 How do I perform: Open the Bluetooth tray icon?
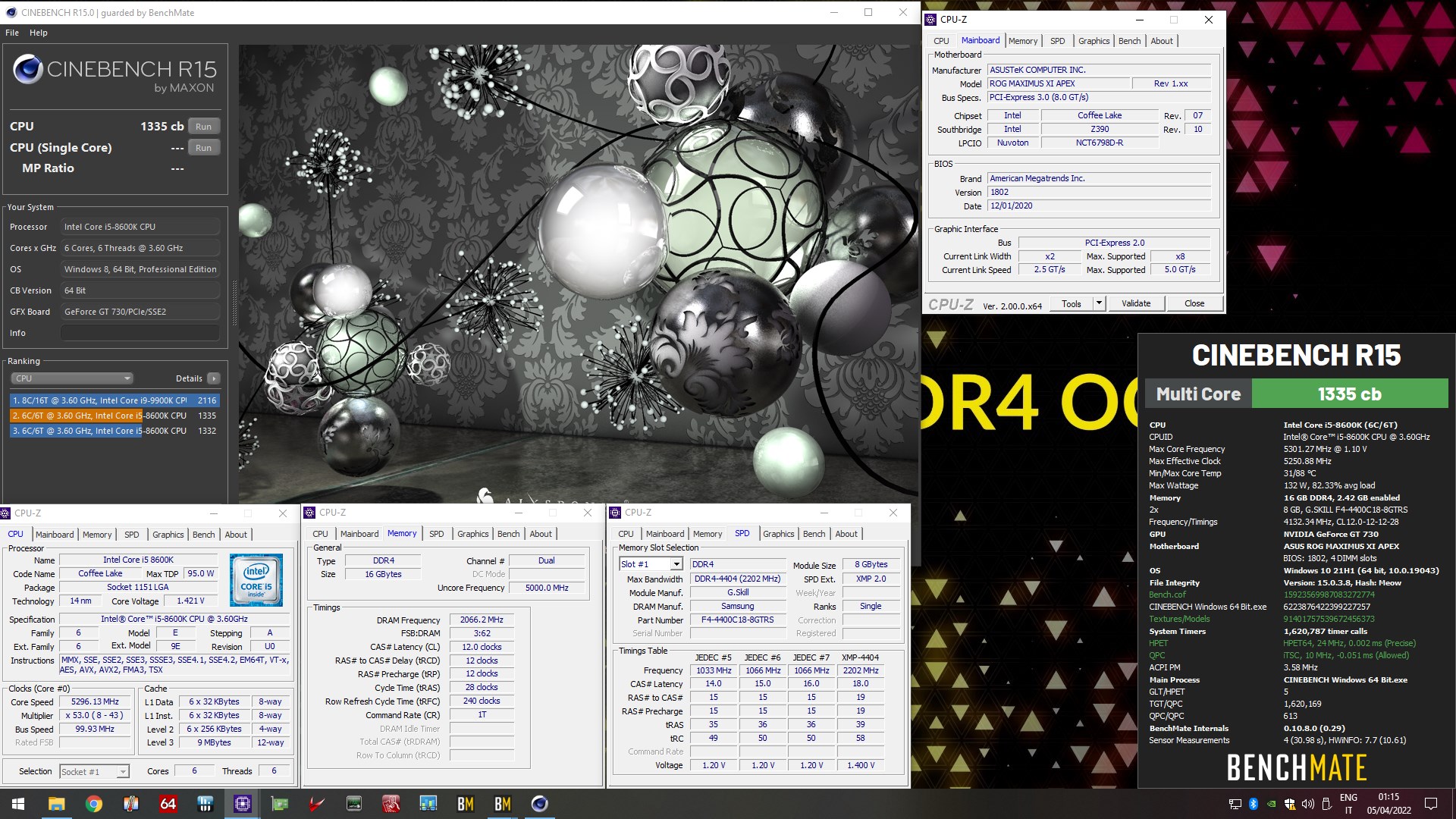coord(1254,804)
